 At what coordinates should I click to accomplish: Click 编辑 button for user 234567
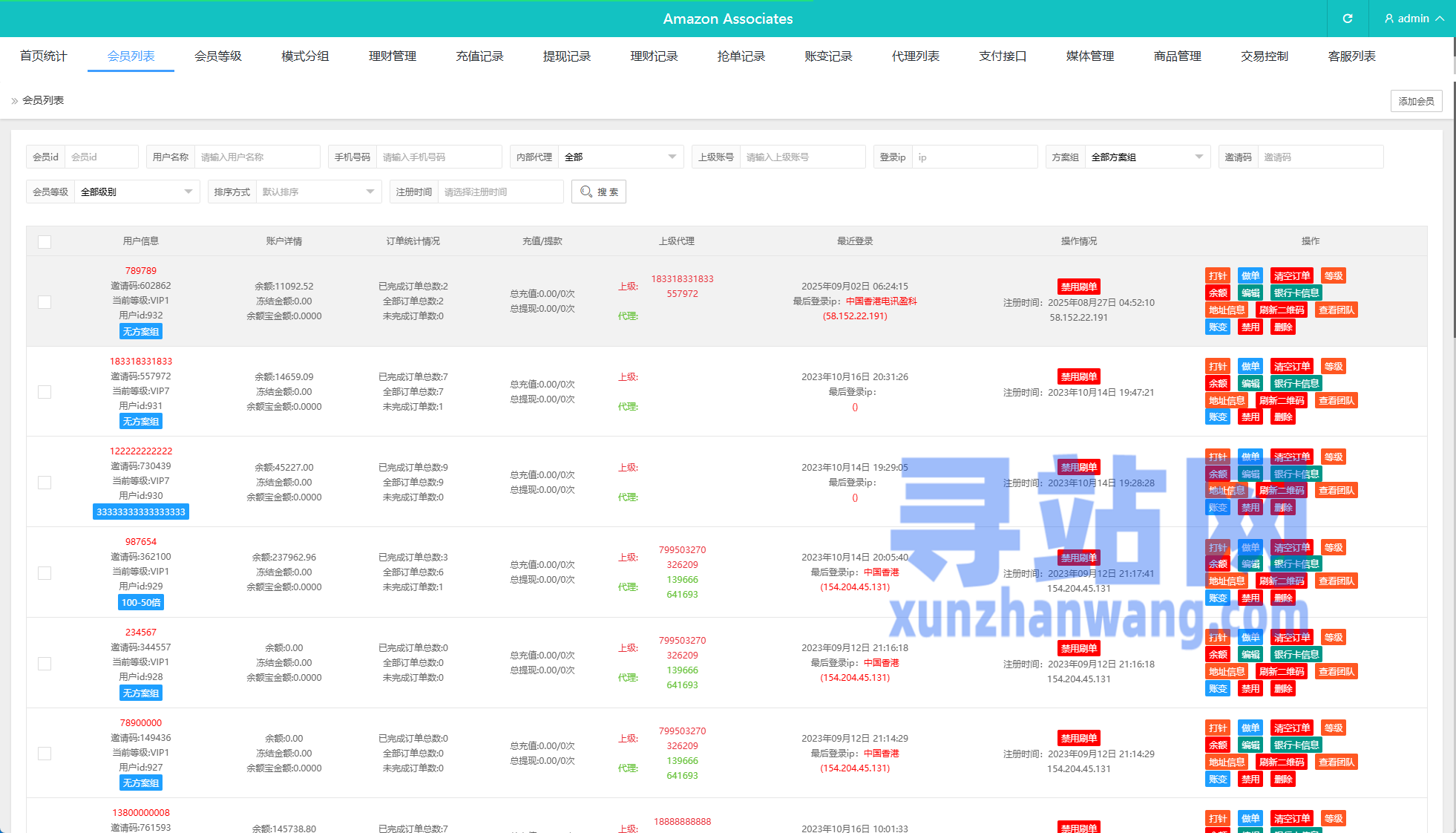pos(1250,655)
